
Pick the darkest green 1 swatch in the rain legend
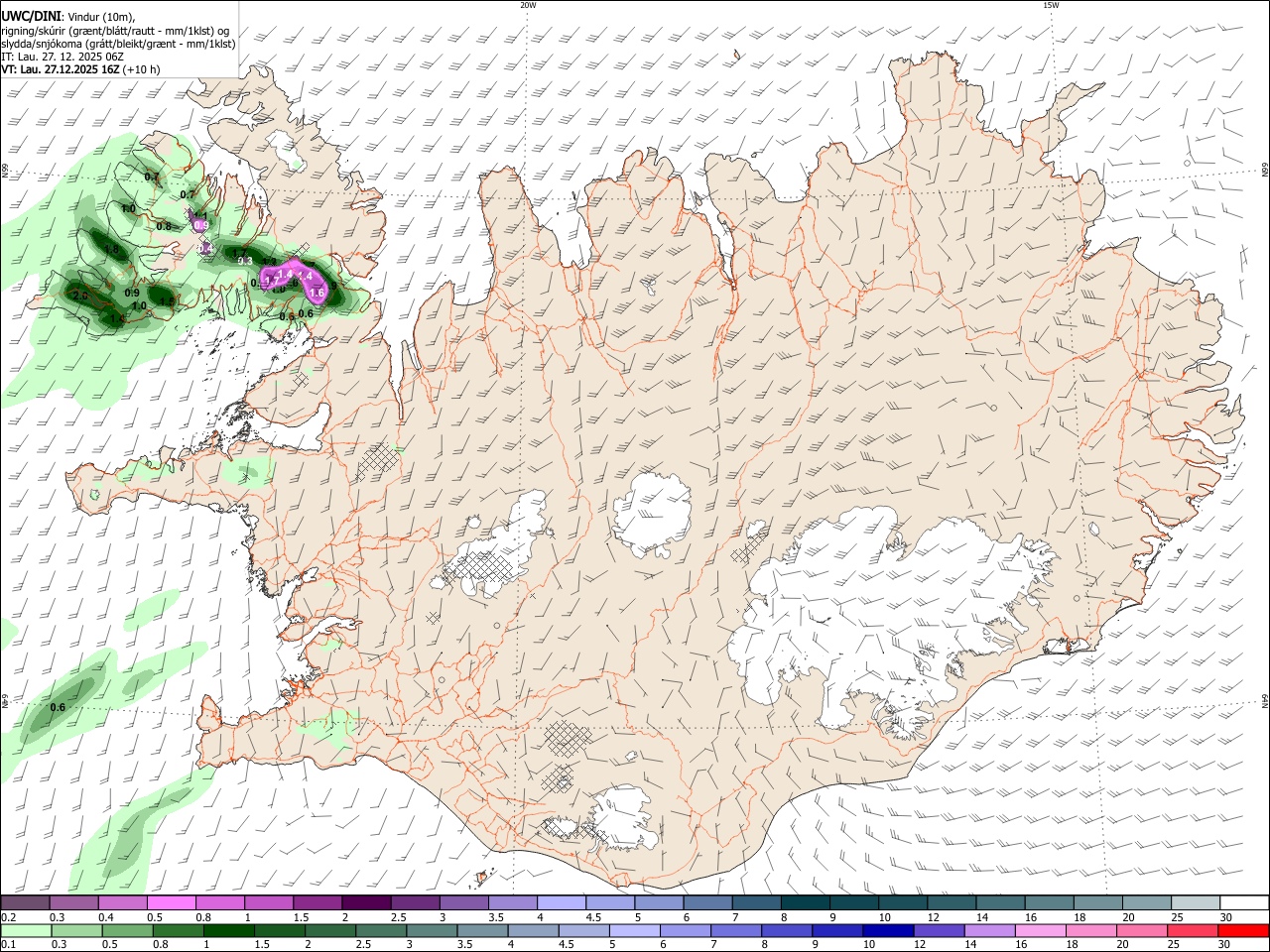tap(228, 930)
